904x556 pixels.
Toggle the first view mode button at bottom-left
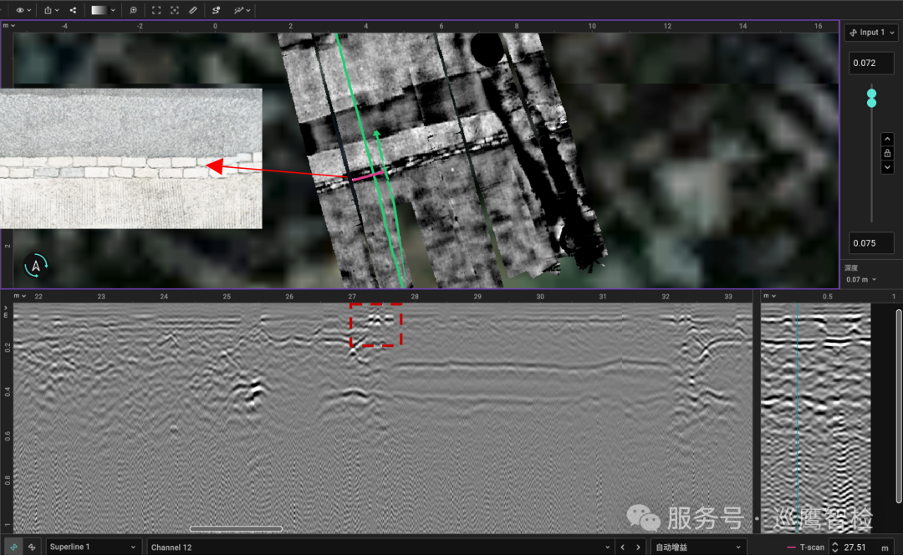click(x=14, y=547)
